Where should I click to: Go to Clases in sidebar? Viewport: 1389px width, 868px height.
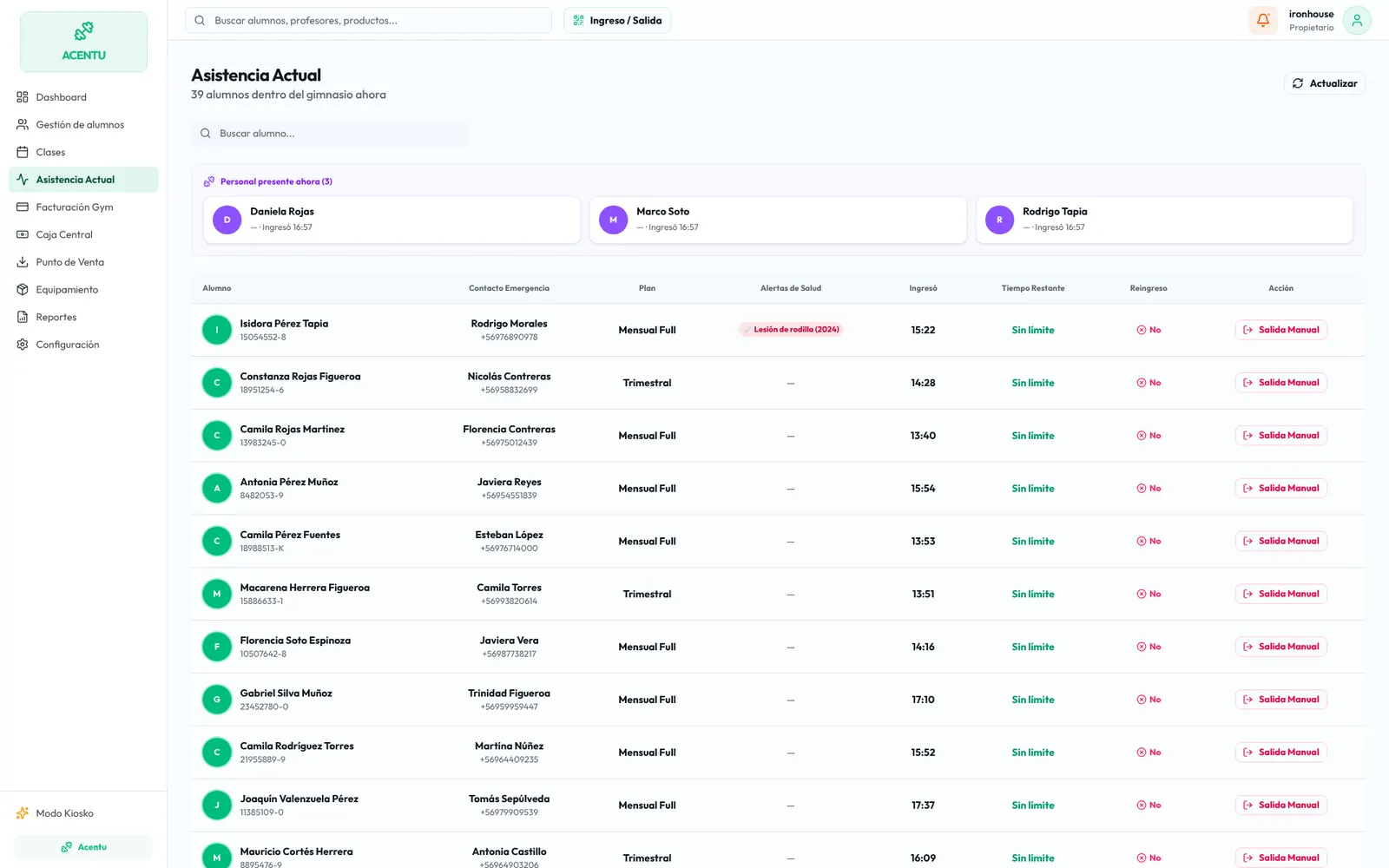(83, 152)
